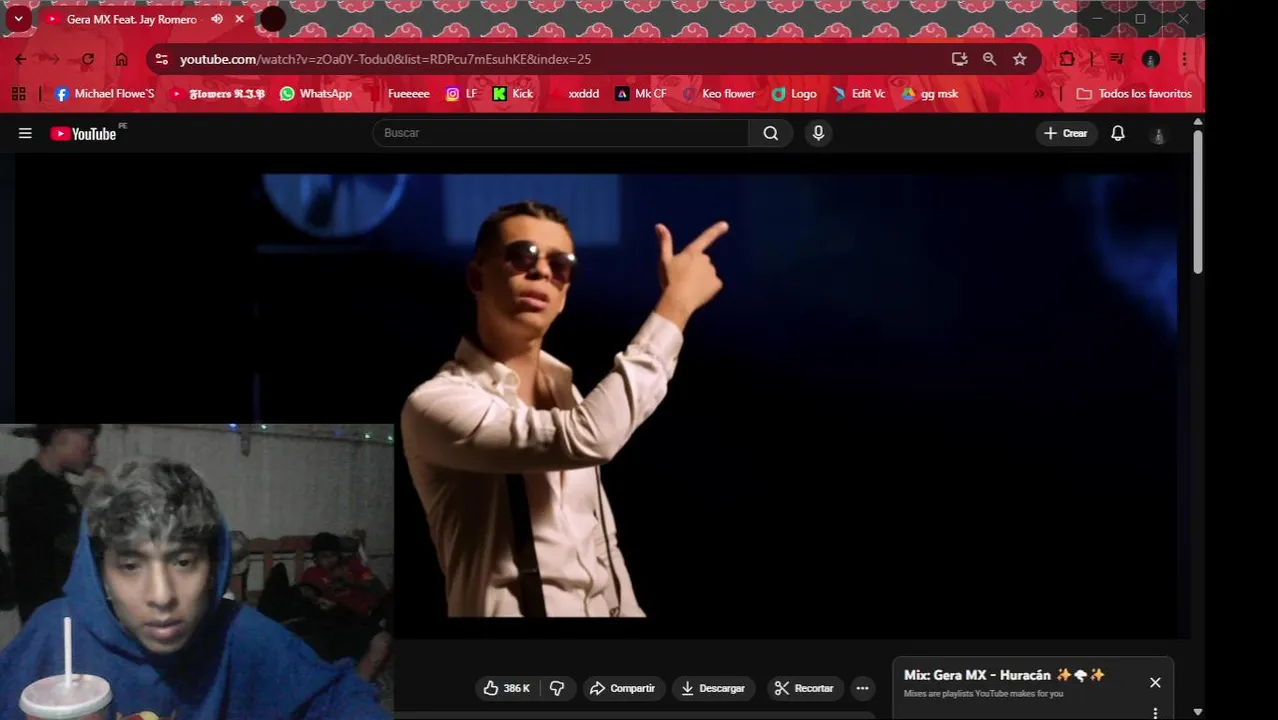Go to the YouTube home logo

tap(84, 133)
